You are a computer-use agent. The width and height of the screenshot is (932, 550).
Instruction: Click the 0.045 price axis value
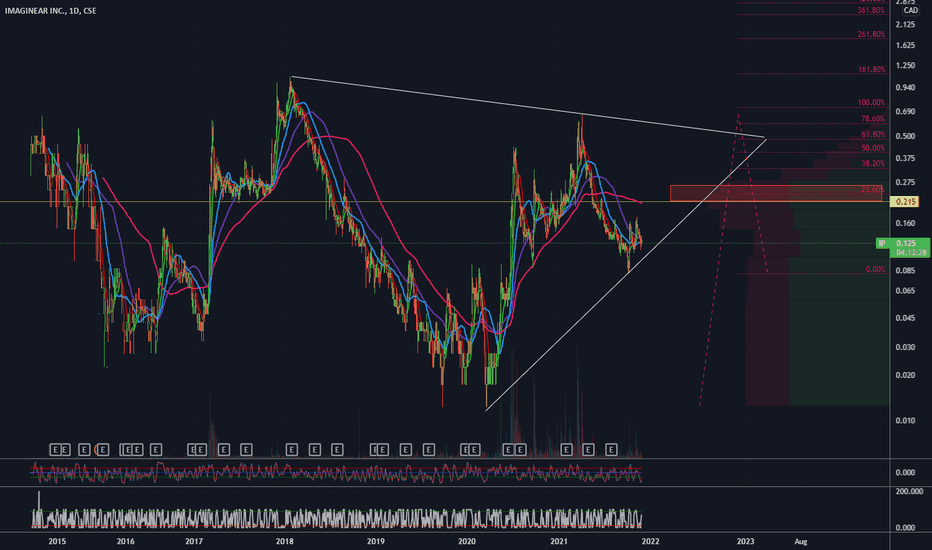click(x=905, y=318)
